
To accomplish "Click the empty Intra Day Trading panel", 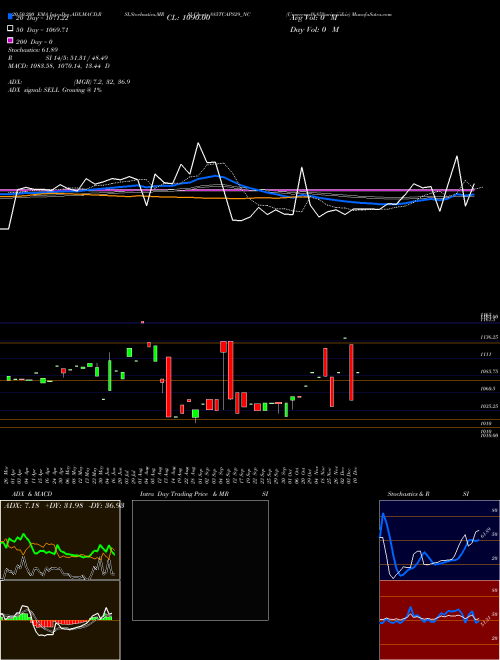I will point(200,560).
